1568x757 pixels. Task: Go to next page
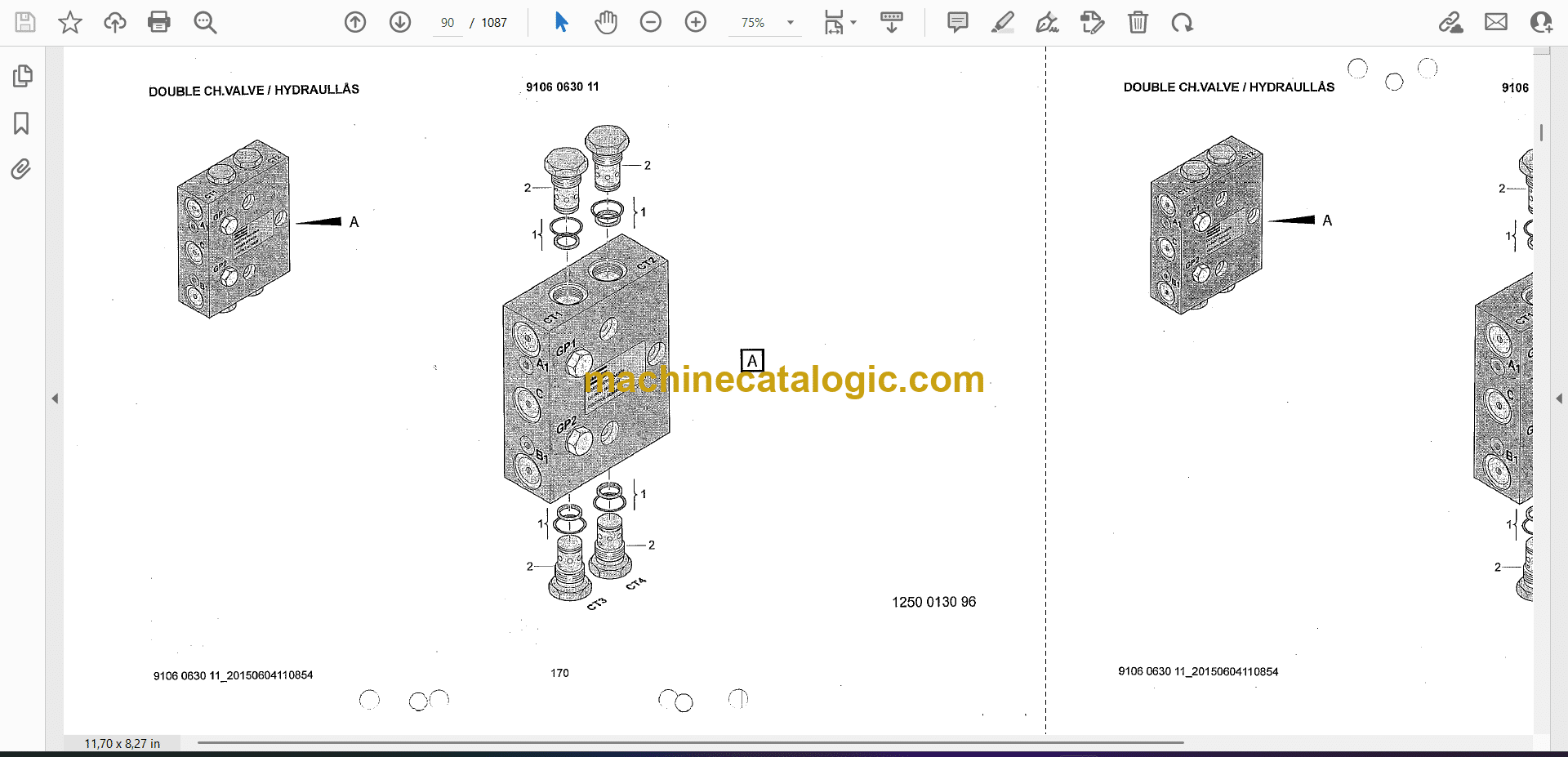pyautogui.click(x=400, y=22)
